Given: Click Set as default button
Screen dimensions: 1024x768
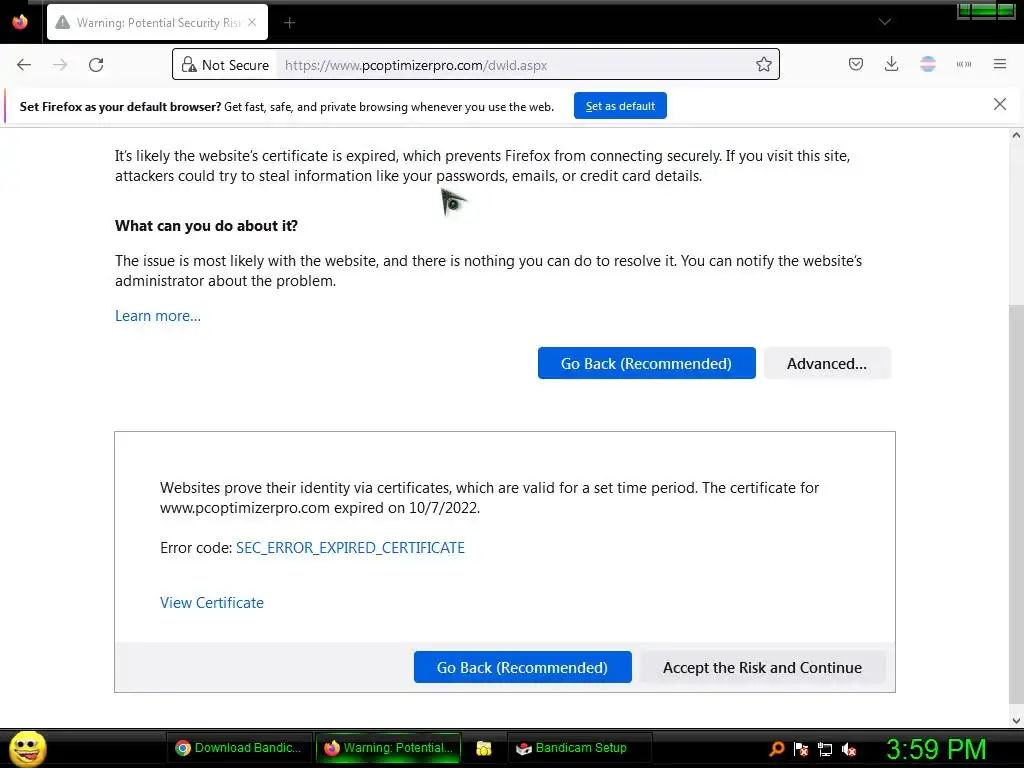Looking at the screenshot, I should (620, 106).
